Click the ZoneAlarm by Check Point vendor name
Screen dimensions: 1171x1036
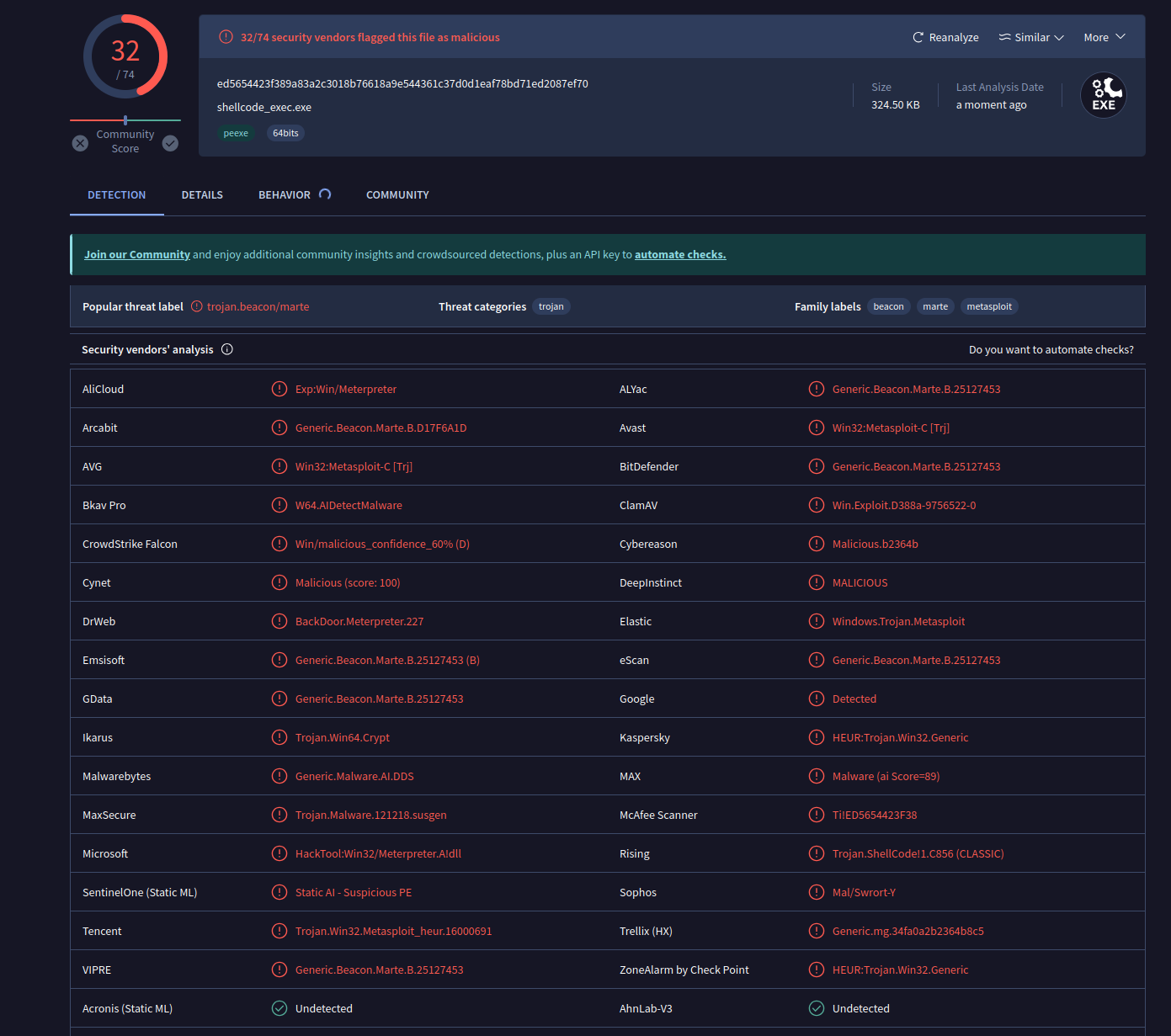coord(684,970)
